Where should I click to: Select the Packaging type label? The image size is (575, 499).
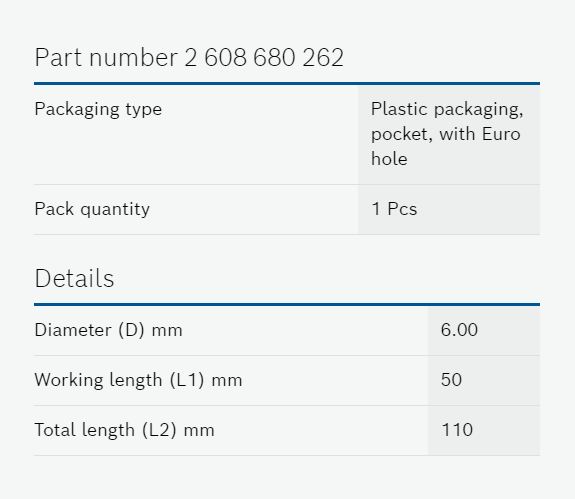click(x=98, y=109)
